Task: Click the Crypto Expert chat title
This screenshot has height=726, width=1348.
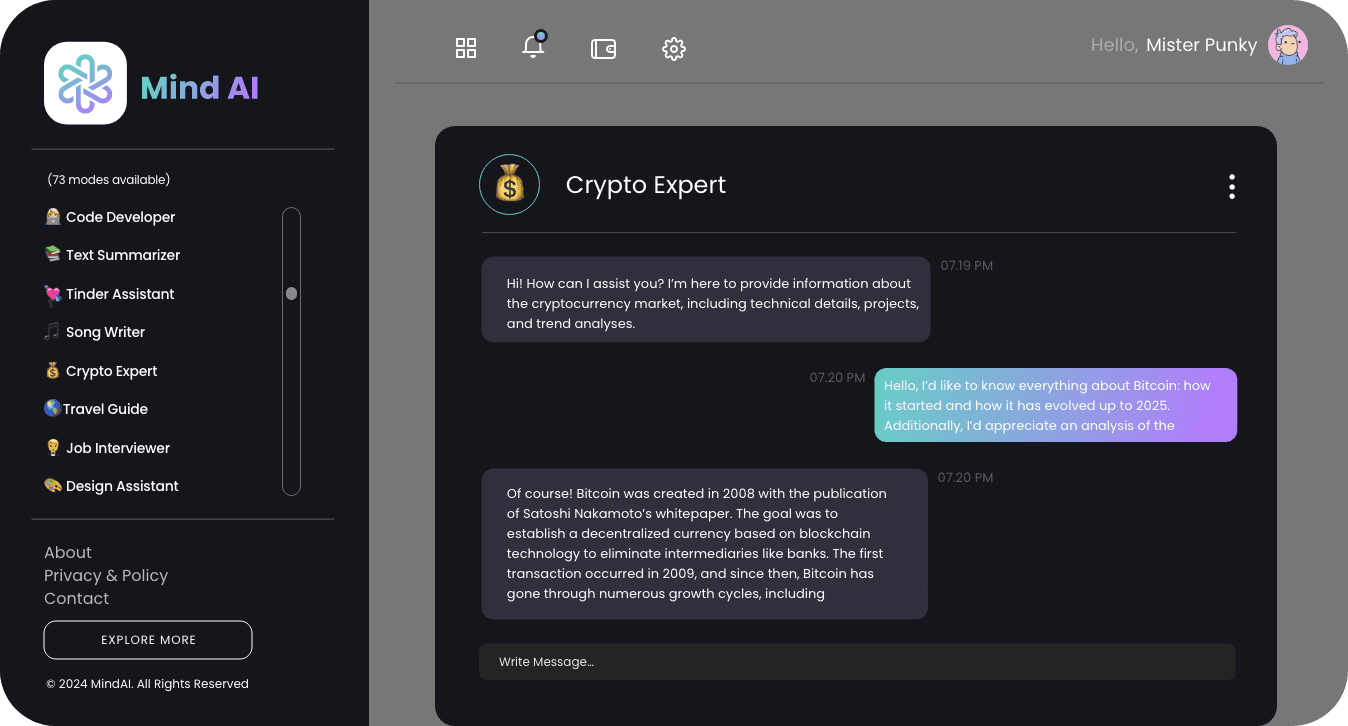Action: (646, 185)
